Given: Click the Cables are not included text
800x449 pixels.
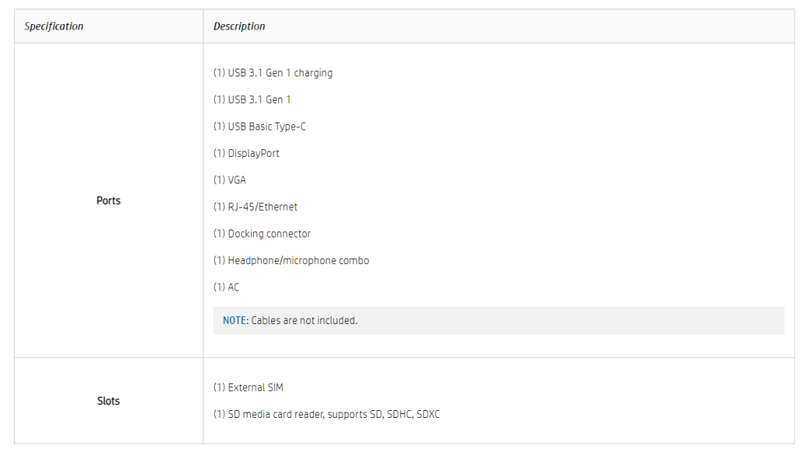Looking at the screenshot, I should 304,320.
